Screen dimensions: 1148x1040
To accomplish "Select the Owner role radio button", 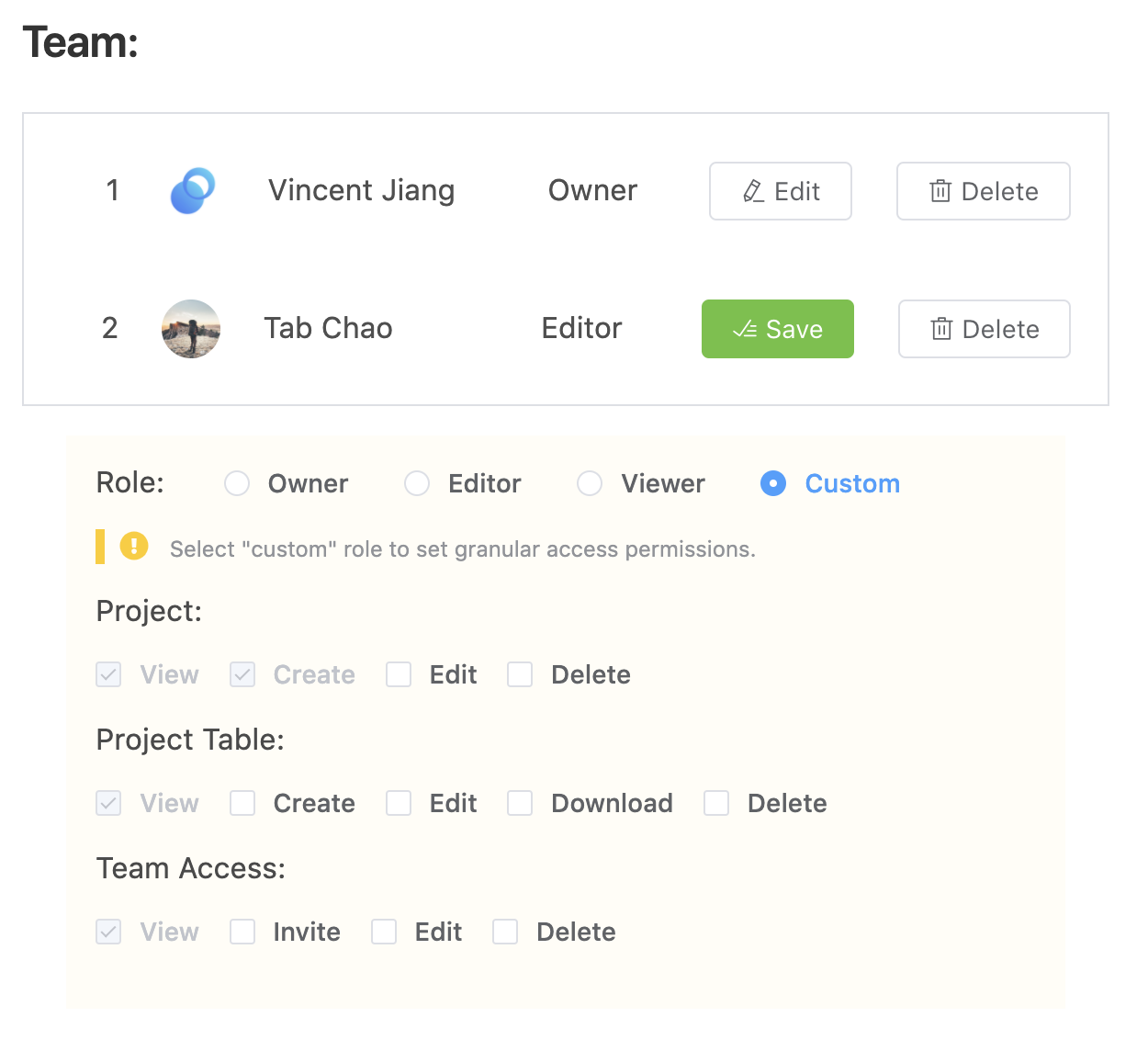I will pyautogui.click(x=237, y=483).
